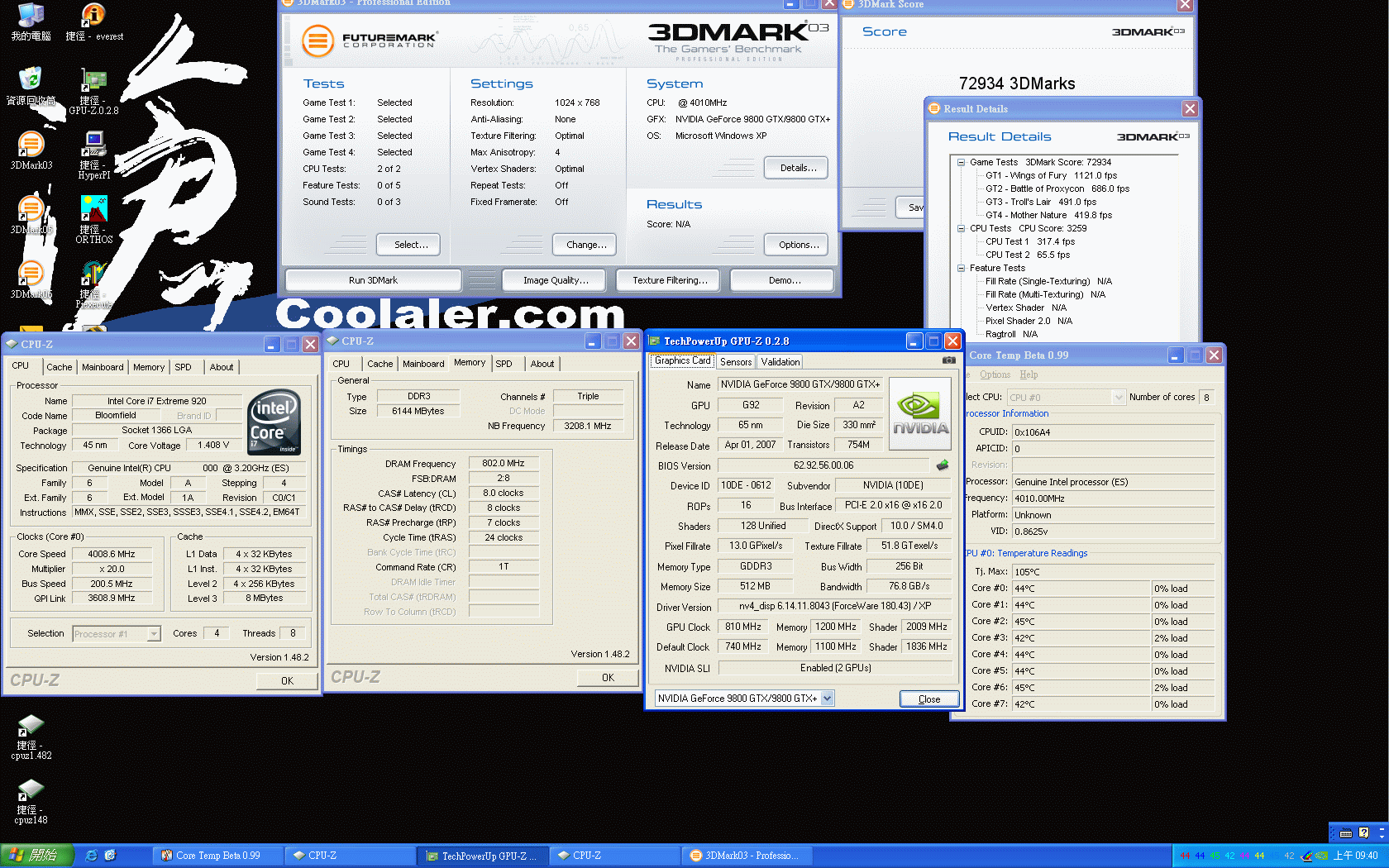1389x868 pixels.
Task: Launch the HyperPI desktop shortcut
Action: [93, 155]
